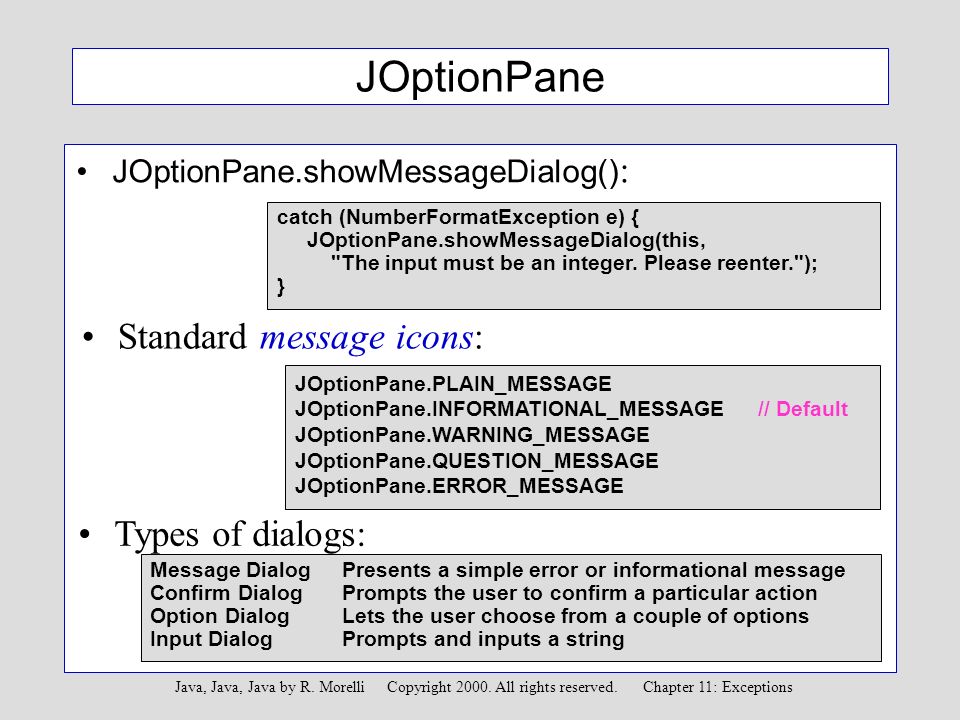The height and width of the screenshot is (720, 960).
Task: Click the Message Dialog label
Action: coord(230,570)
